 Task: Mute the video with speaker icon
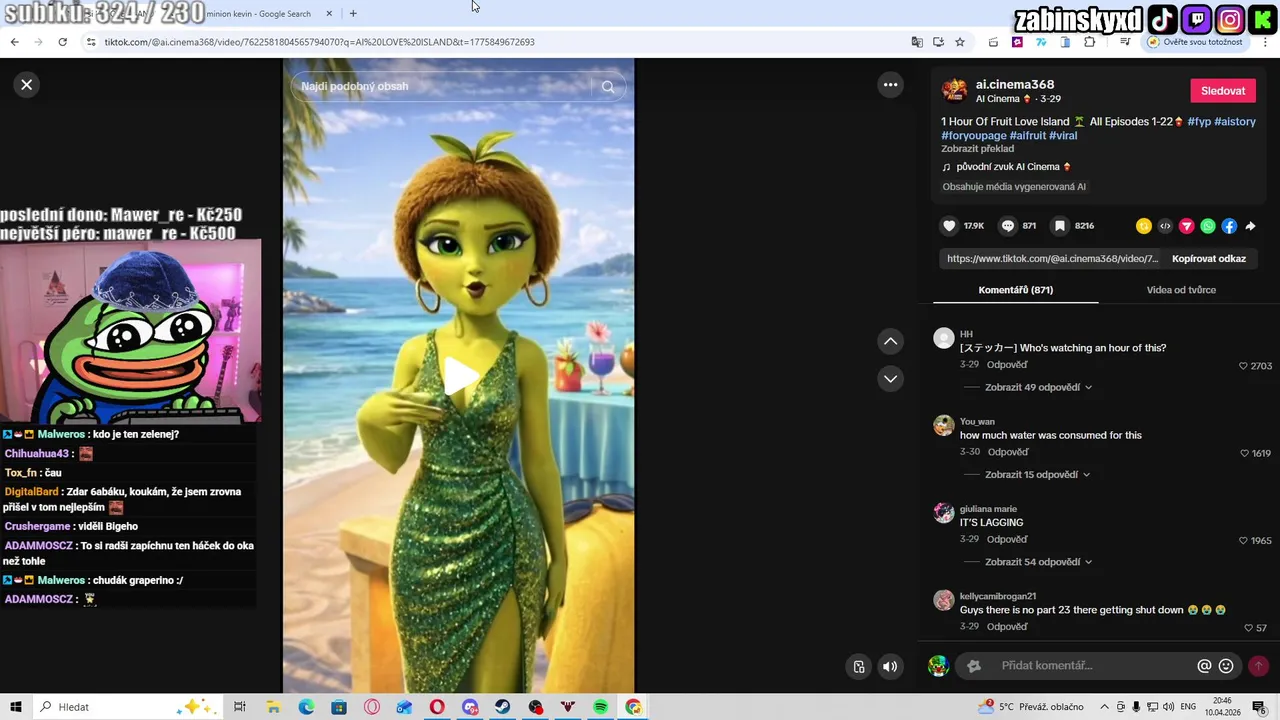(890, 667)
